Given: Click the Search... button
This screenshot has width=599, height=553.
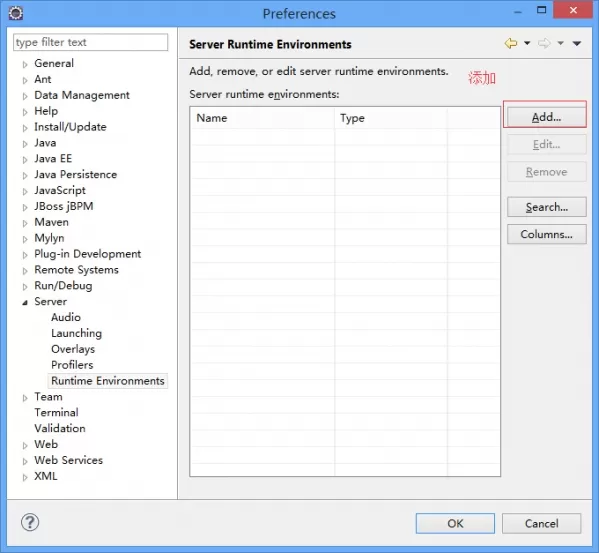Looking at the screenshot, I should pos(546,207).
